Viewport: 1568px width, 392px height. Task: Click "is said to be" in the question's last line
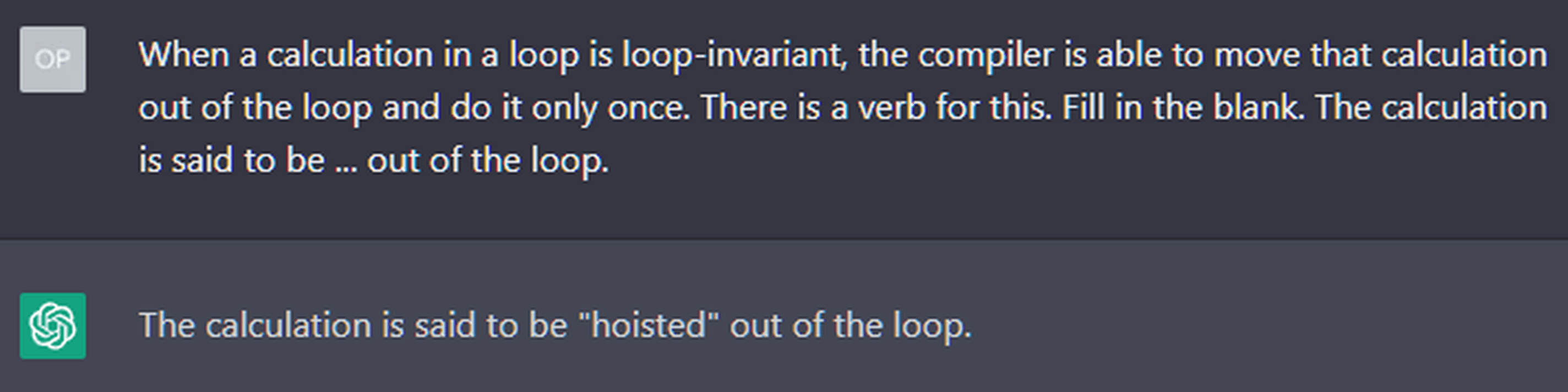(232, 161)
